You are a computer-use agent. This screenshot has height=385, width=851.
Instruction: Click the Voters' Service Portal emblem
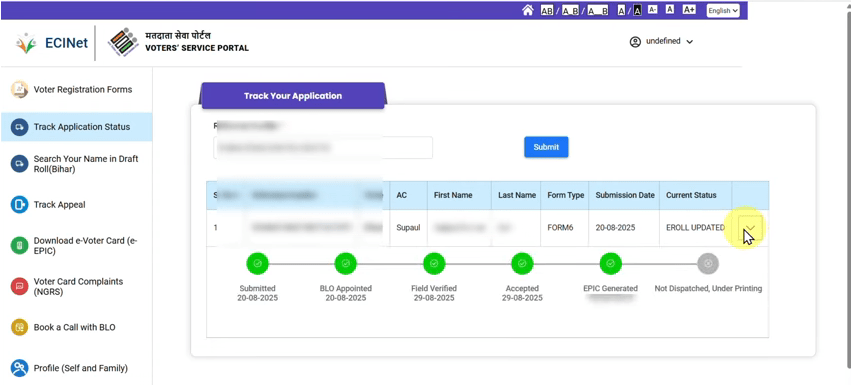pos(123,43)
